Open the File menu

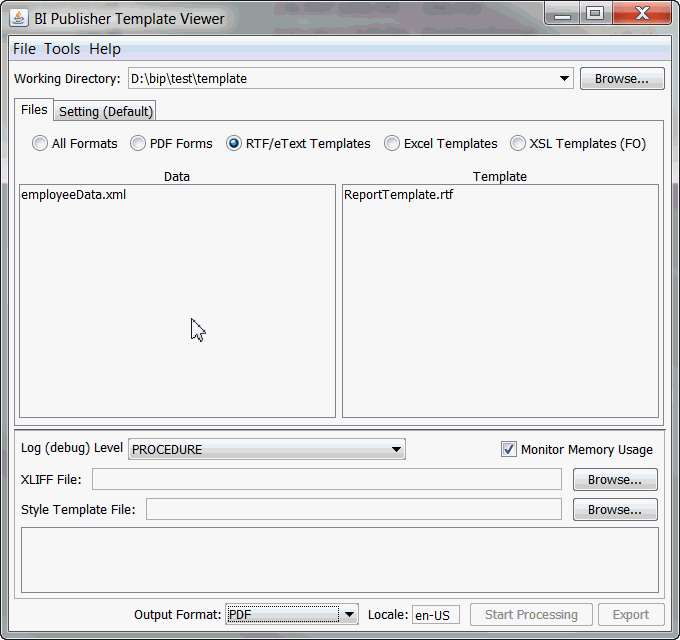(24, 49)
